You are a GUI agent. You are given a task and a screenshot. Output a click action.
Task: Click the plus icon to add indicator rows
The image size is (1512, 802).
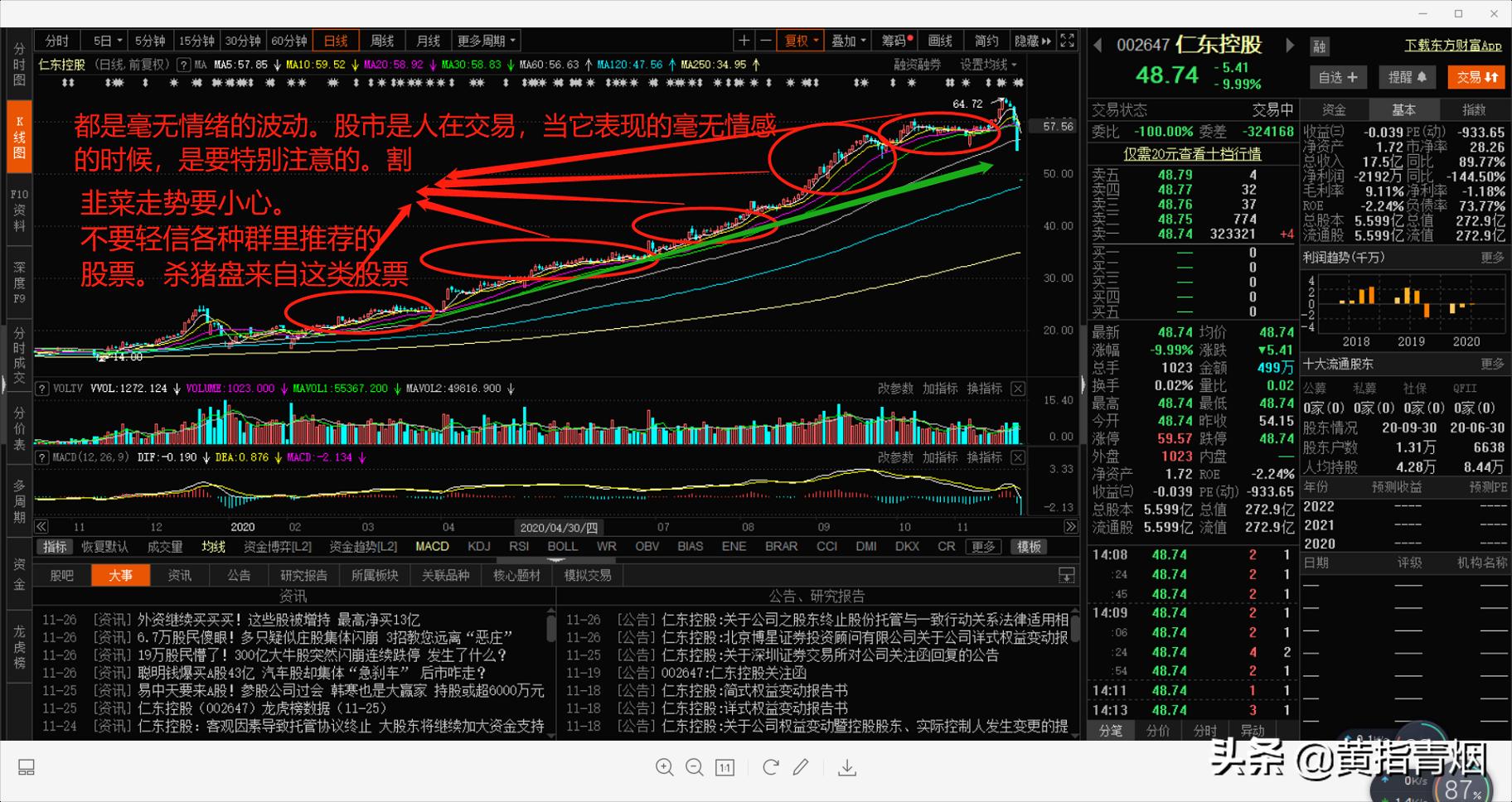744,40
